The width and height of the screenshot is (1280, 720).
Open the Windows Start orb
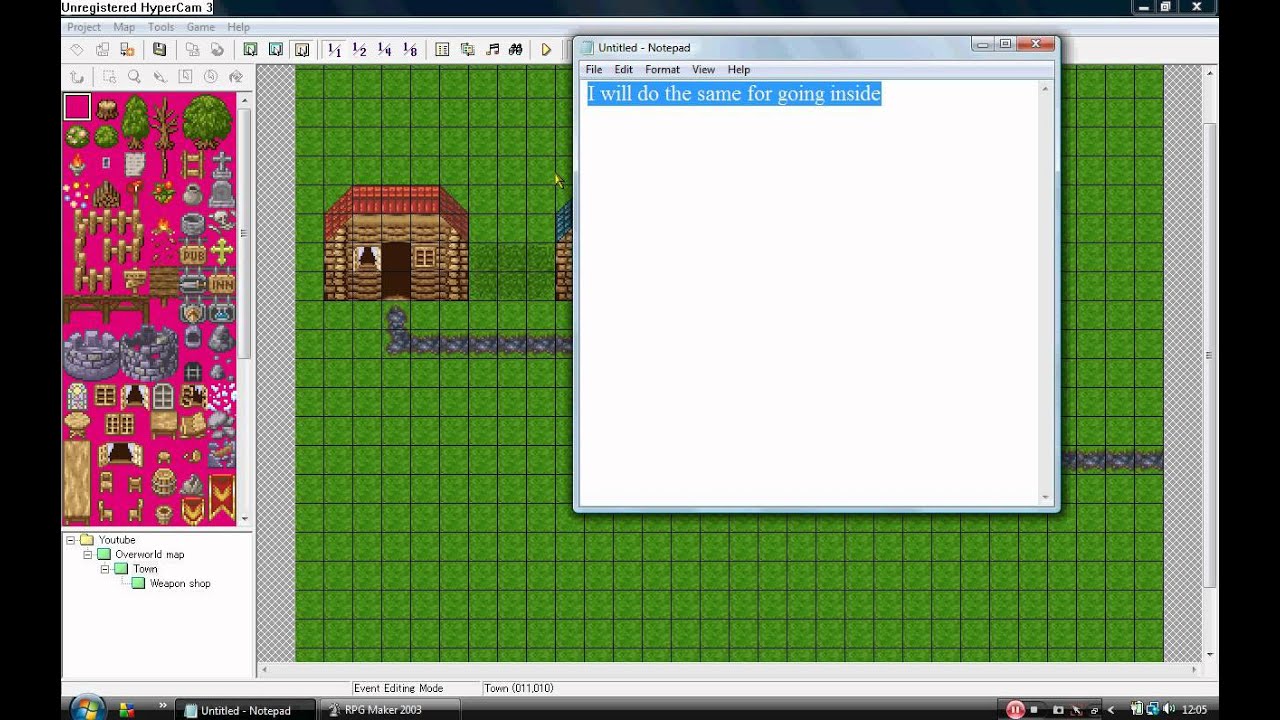coord(88,707)
